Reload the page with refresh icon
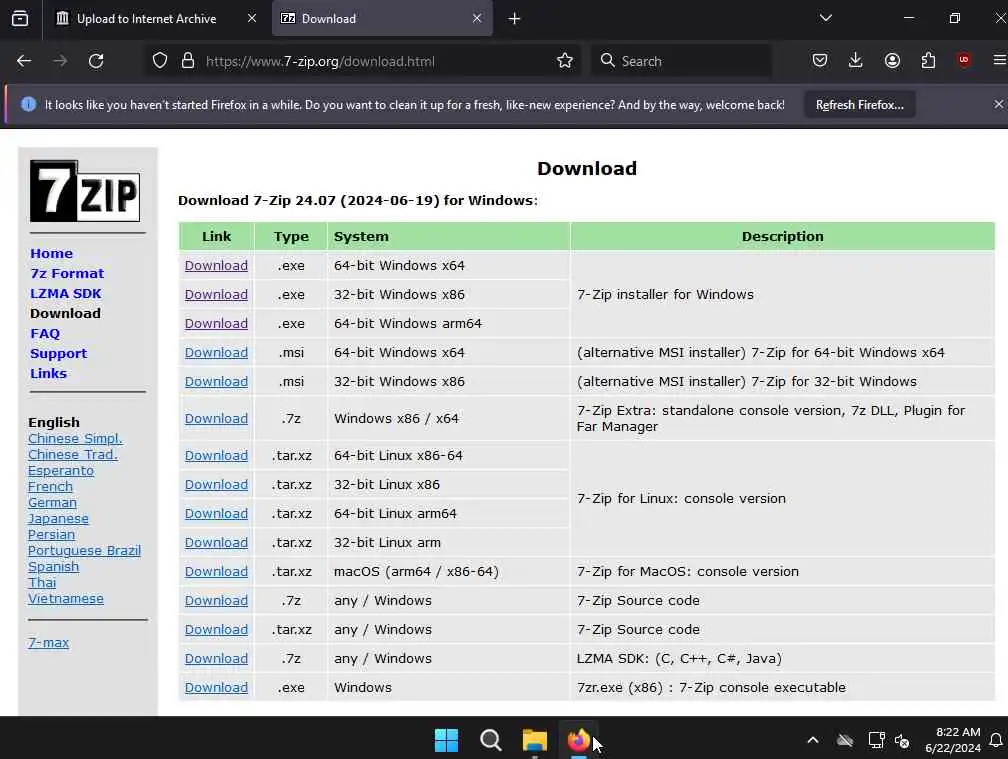The image size is (1008, 759). 96,60
